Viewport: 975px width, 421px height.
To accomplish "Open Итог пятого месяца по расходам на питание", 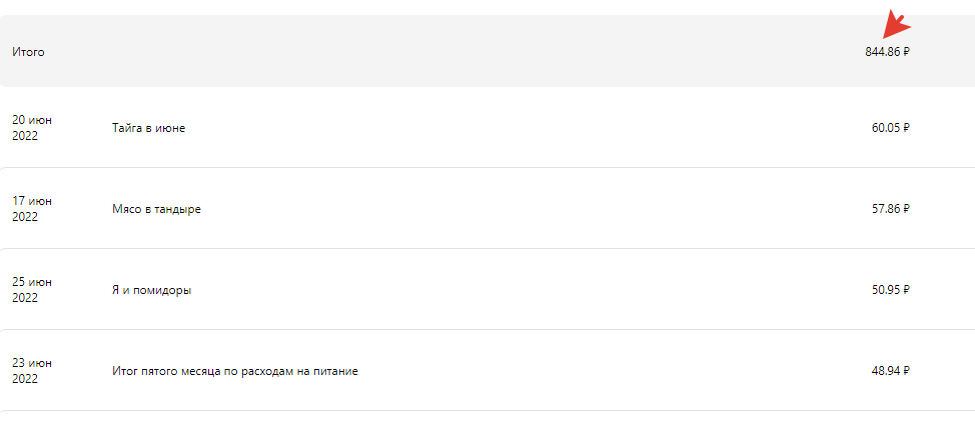I will (x=235, y=371).
